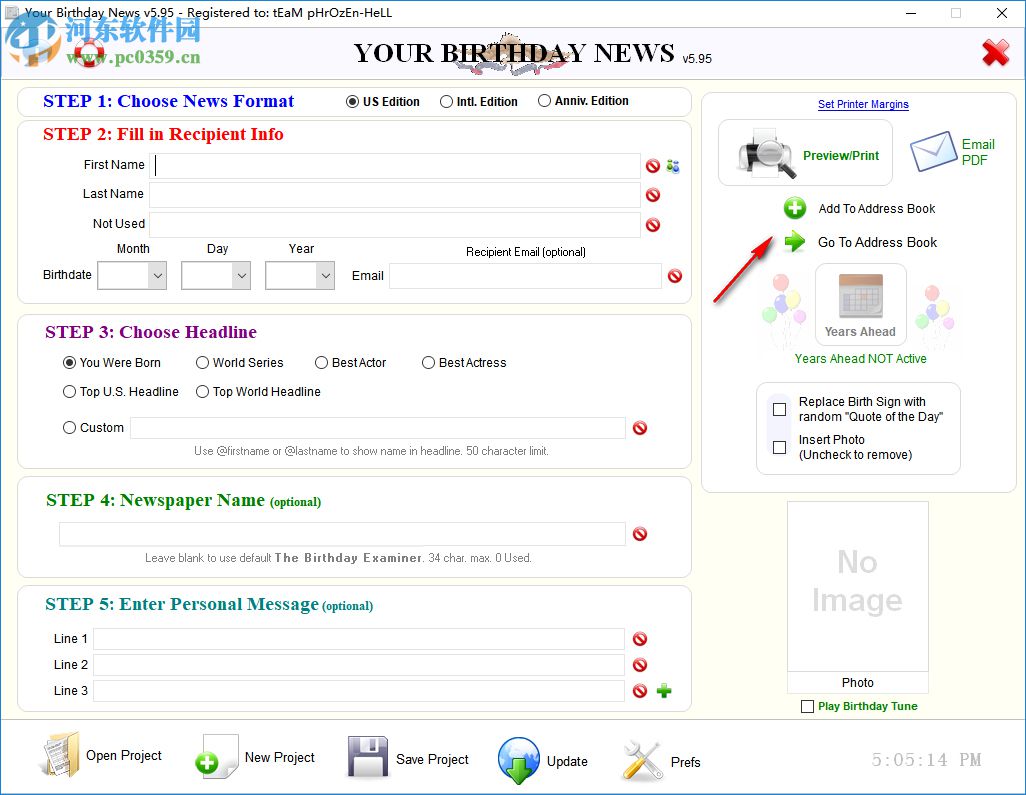Open the Month birthdate dropdown

(x=131, y=274)
